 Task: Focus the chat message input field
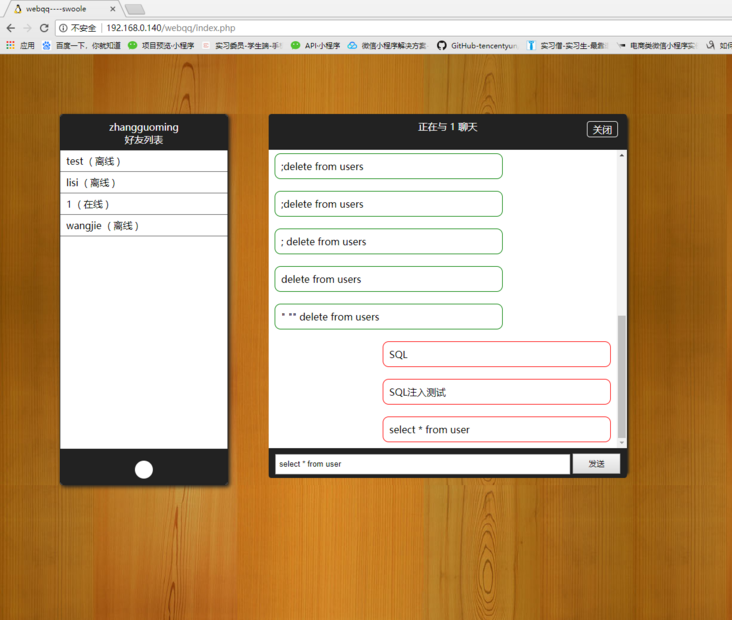422,464
